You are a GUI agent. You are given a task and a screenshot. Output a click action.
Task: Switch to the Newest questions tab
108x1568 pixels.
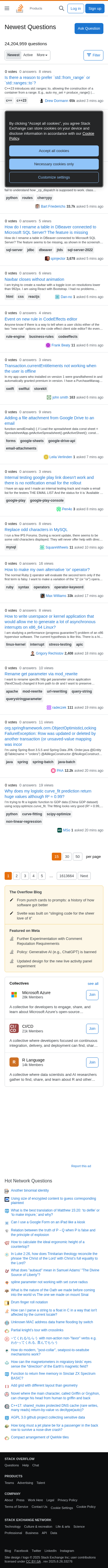click(14, 55)
